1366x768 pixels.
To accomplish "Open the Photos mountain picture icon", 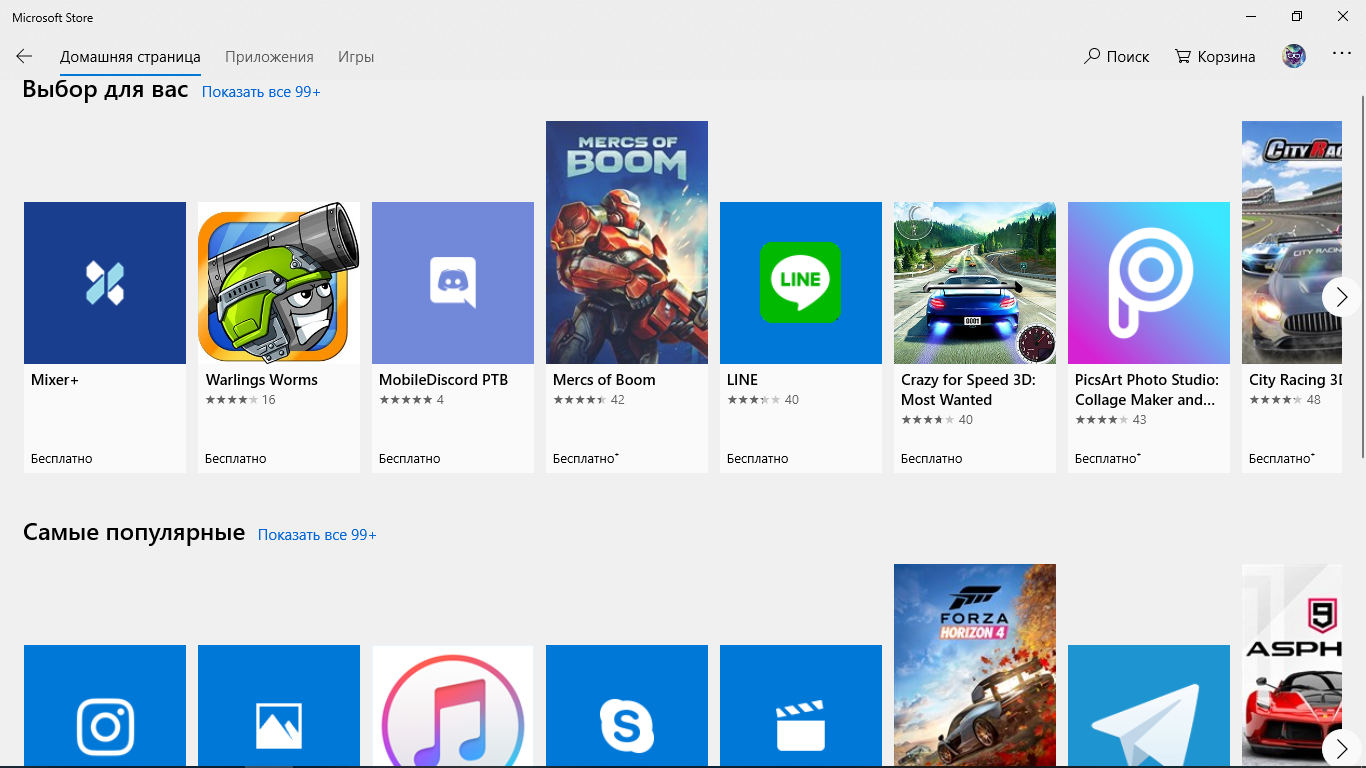I will point(279,706).
